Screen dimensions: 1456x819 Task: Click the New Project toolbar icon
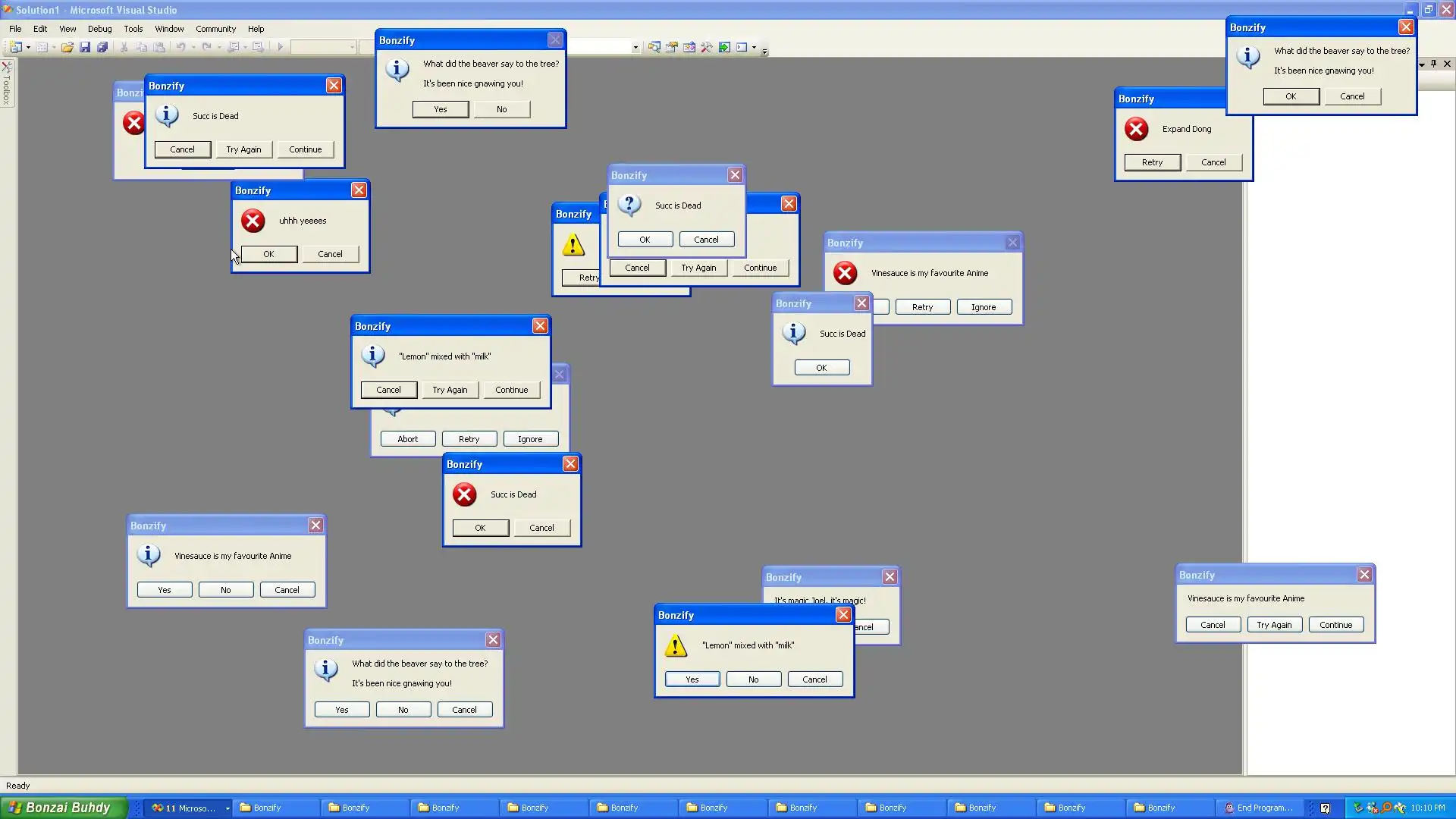pos(15,47)
